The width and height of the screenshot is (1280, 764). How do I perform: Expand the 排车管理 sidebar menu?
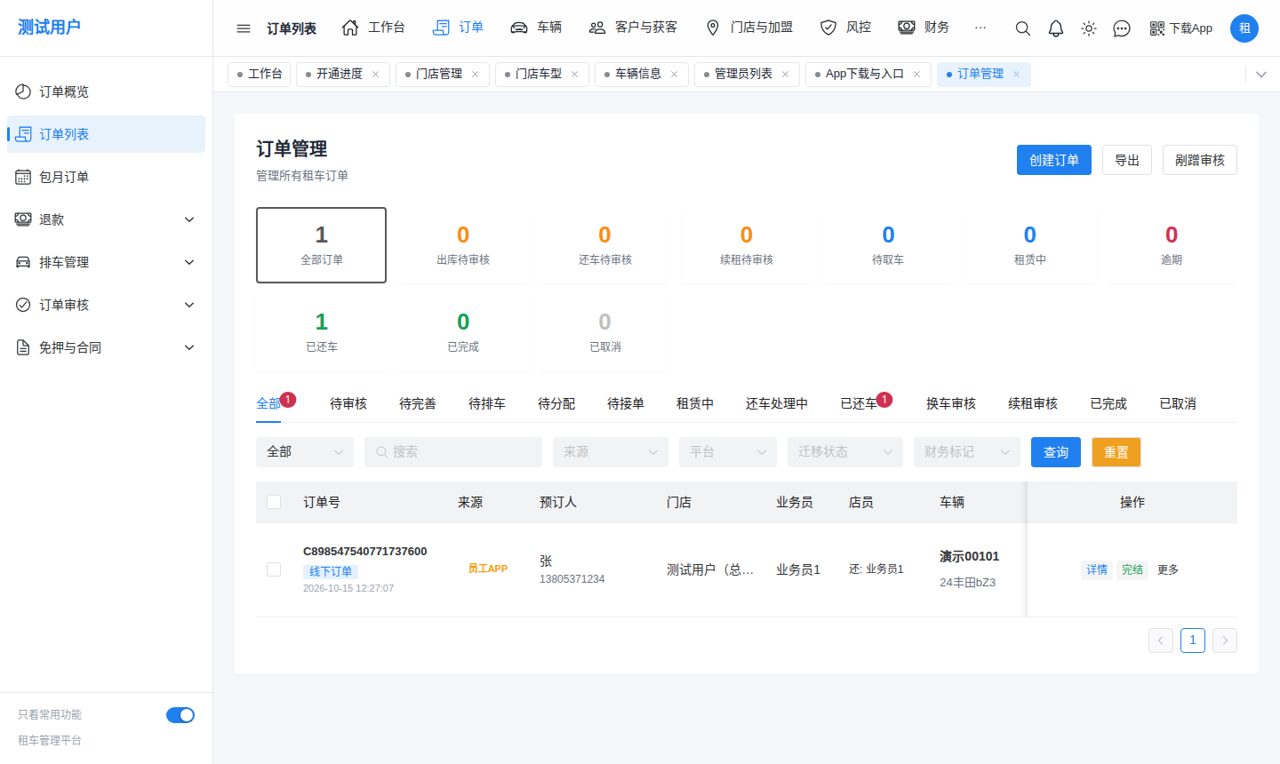(106, 262)
